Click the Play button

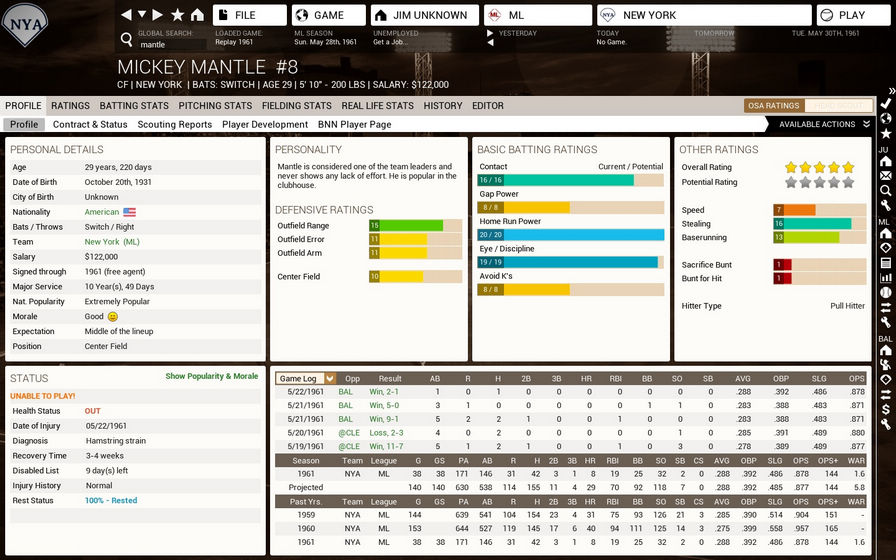[853, 15]
